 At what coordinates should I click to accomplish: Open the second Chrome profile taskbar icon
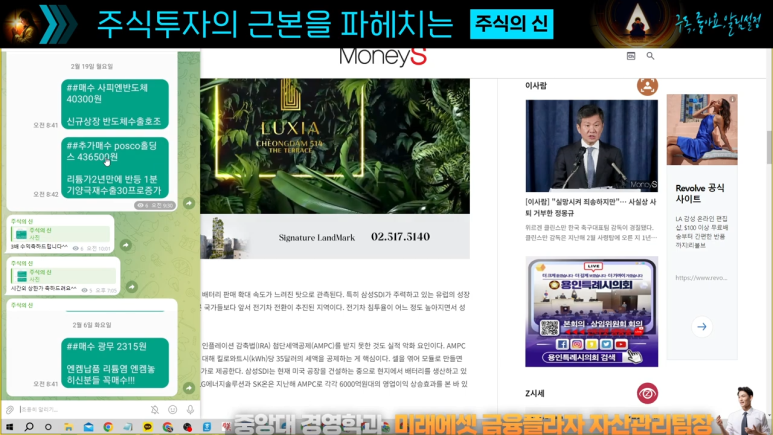point(168,427)
